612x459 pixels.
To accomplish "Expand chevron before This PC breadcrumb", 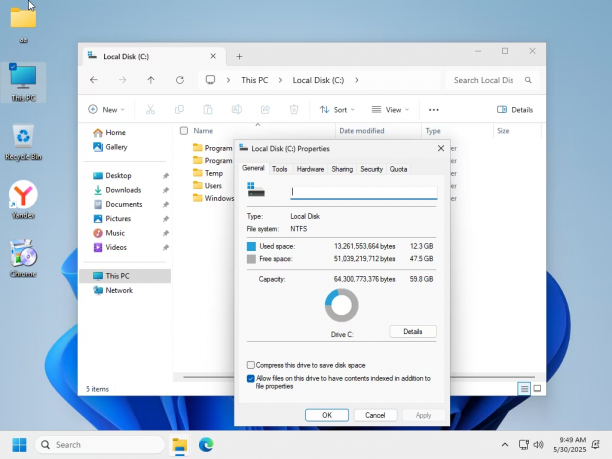I will pyautogui.click(x=228, y=80).
